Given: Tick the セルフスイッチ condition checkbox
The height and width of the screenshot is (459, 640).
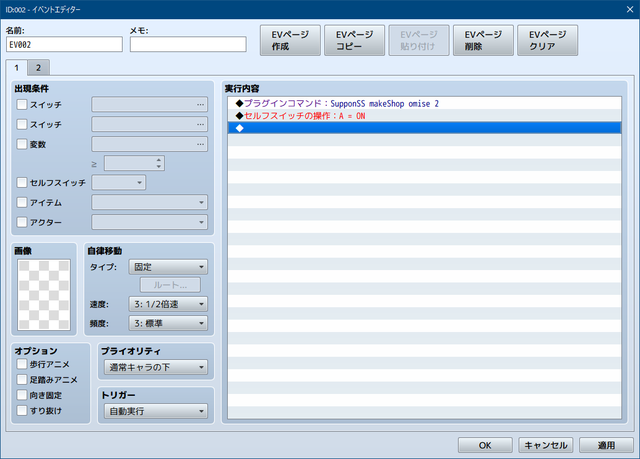Looking at the screenshot, I should [22, 182].
